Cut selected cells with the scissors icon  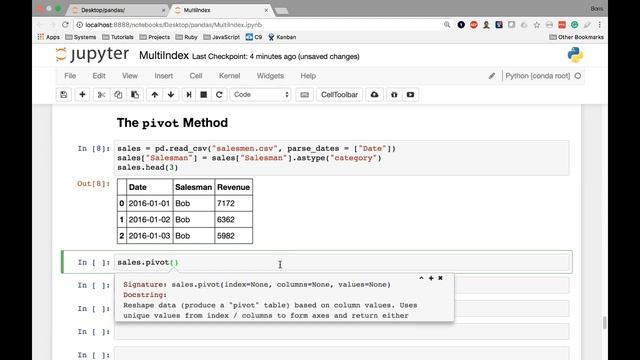102,95
